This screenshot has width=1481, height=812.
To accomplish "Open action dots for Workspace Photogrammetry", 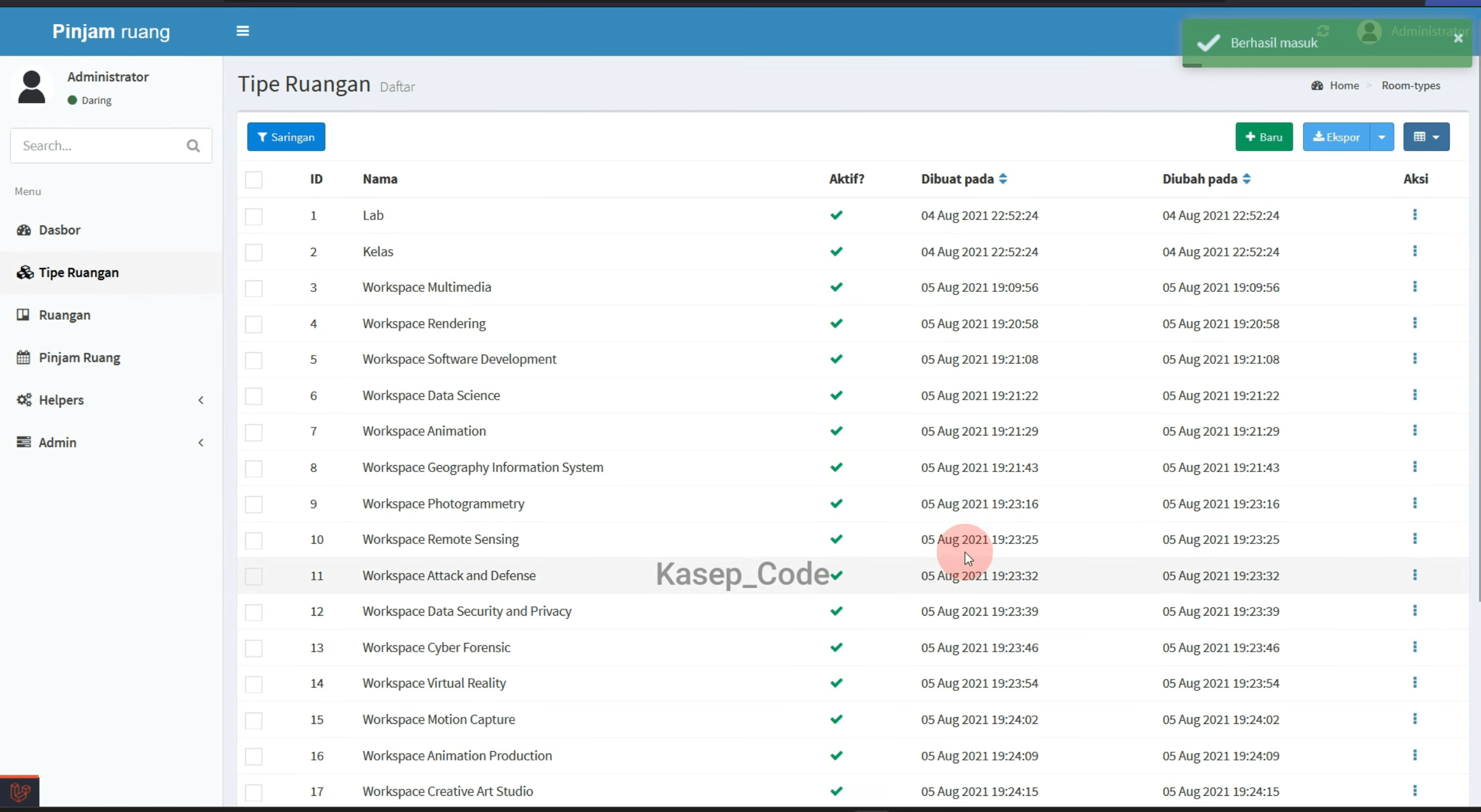I will tap(1414, 503).
